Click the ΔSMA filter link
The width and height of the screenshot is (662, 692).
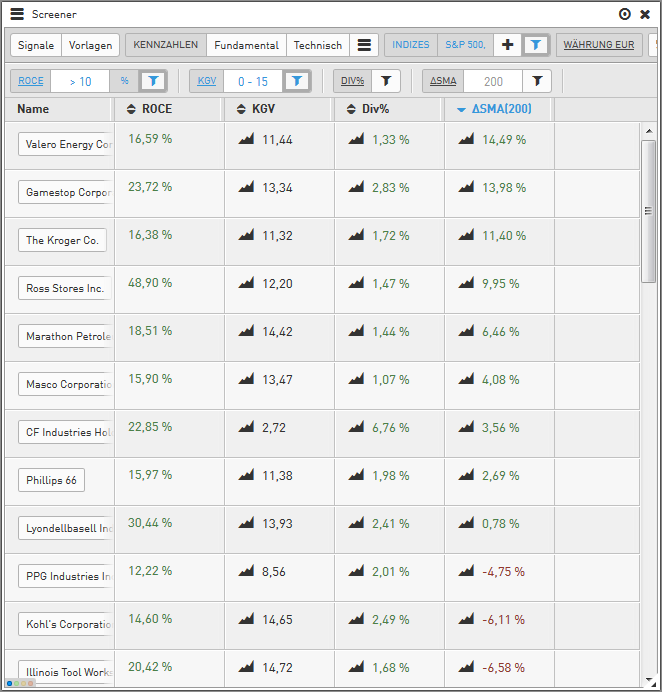pyautogui.click(x=444, y=81)
